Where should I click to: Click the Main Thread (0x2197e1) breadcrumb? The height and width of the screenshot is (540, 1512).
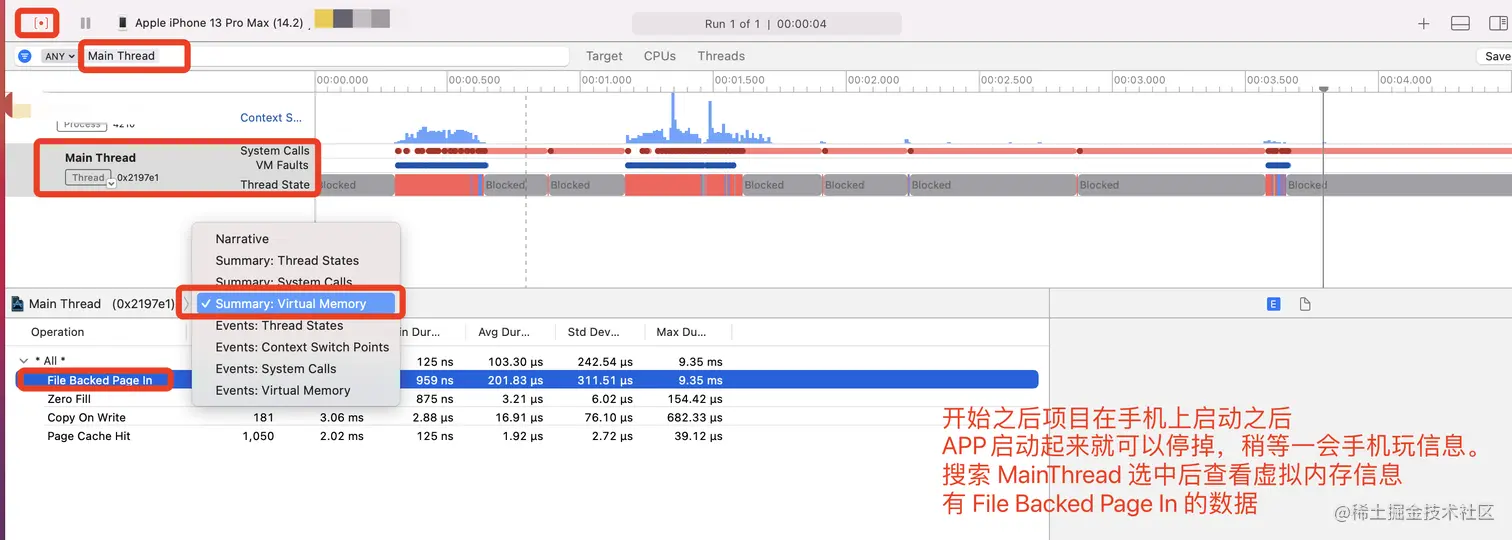point(101,303)
